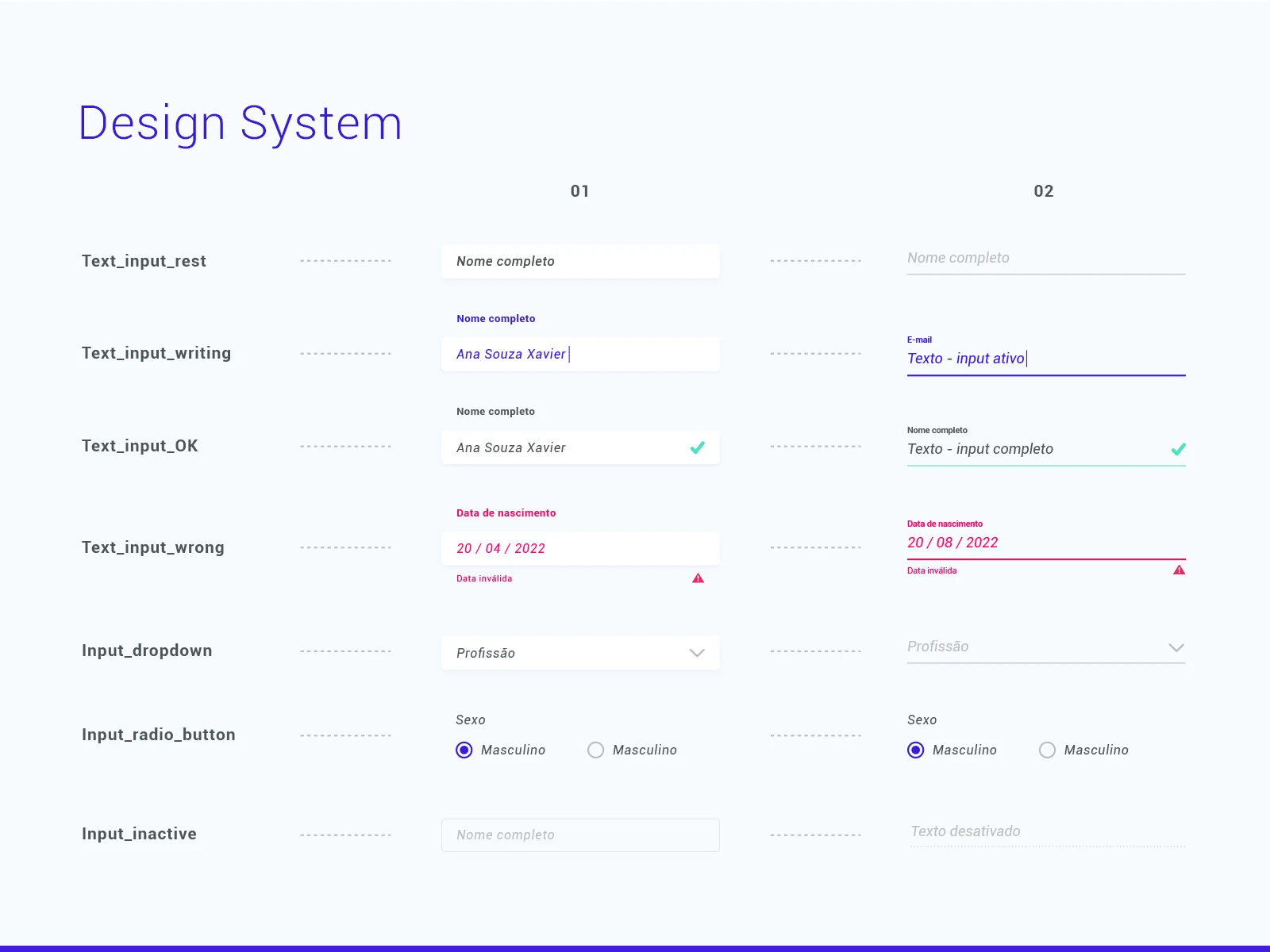
Task: Expand the underlined Profissão dropdown chevron in column 02
Action: [1177, 647]
